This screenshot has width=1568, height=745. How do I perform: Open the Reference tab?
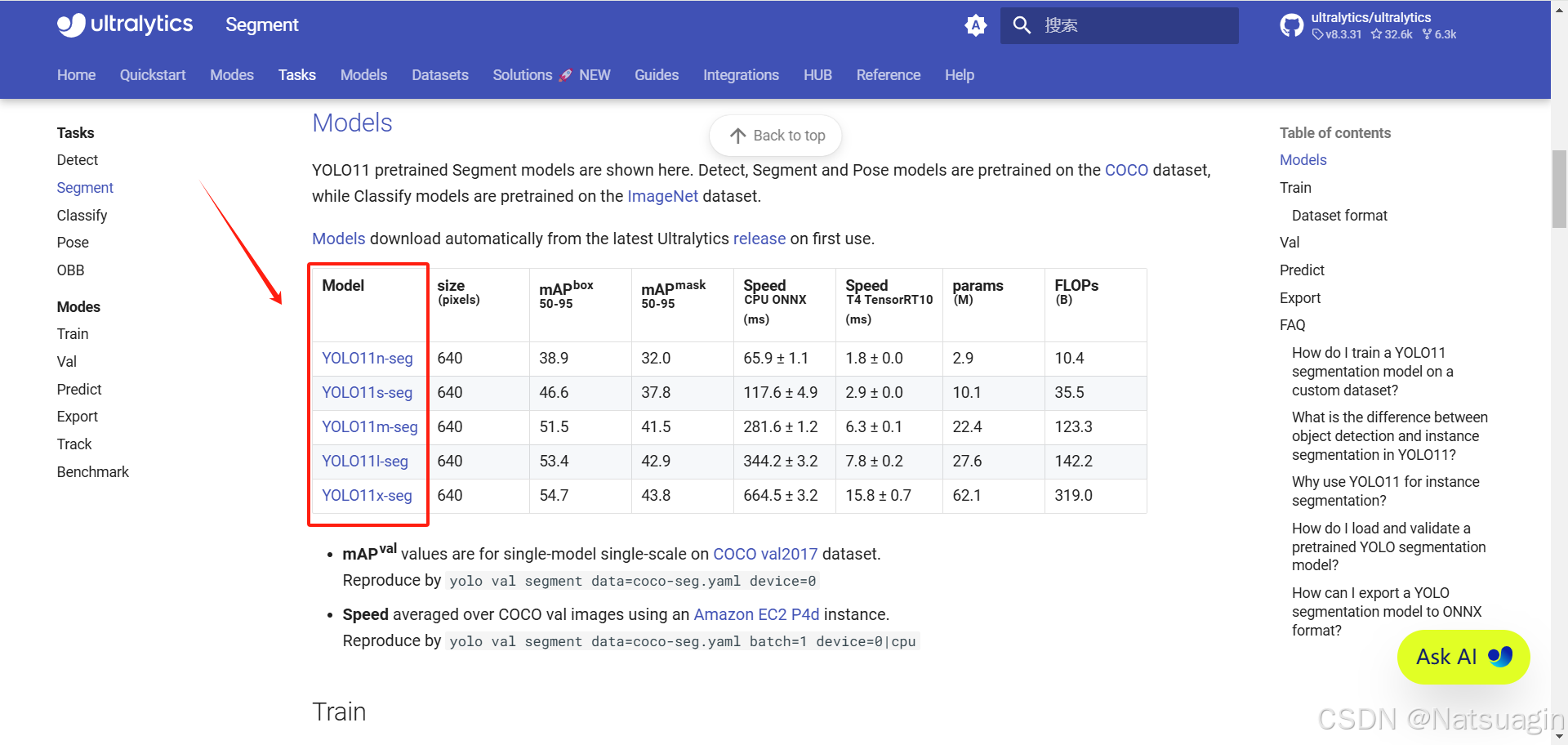tap(889, 75)
